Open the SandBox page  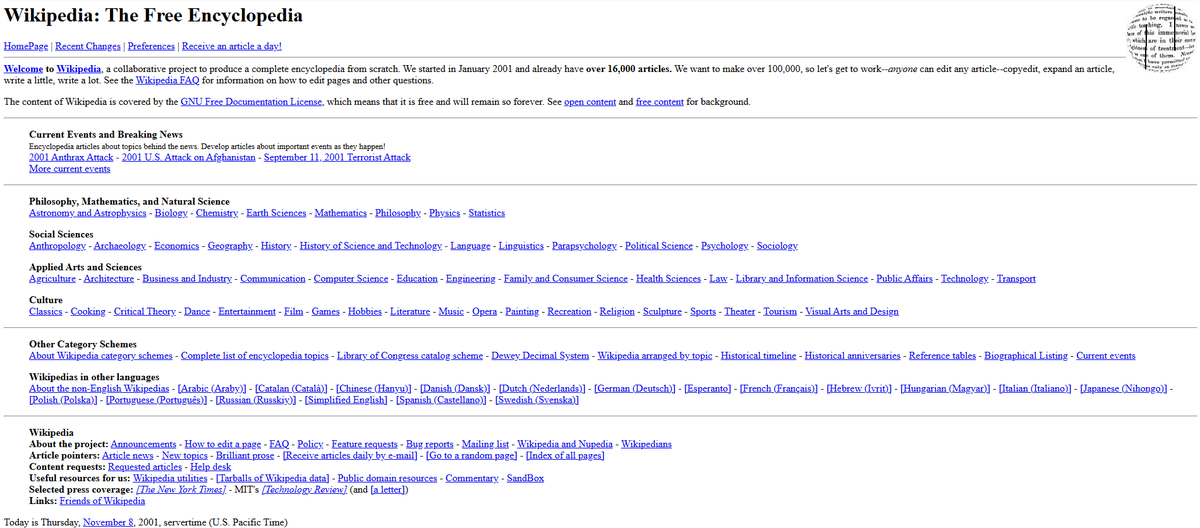pos(525,478)
